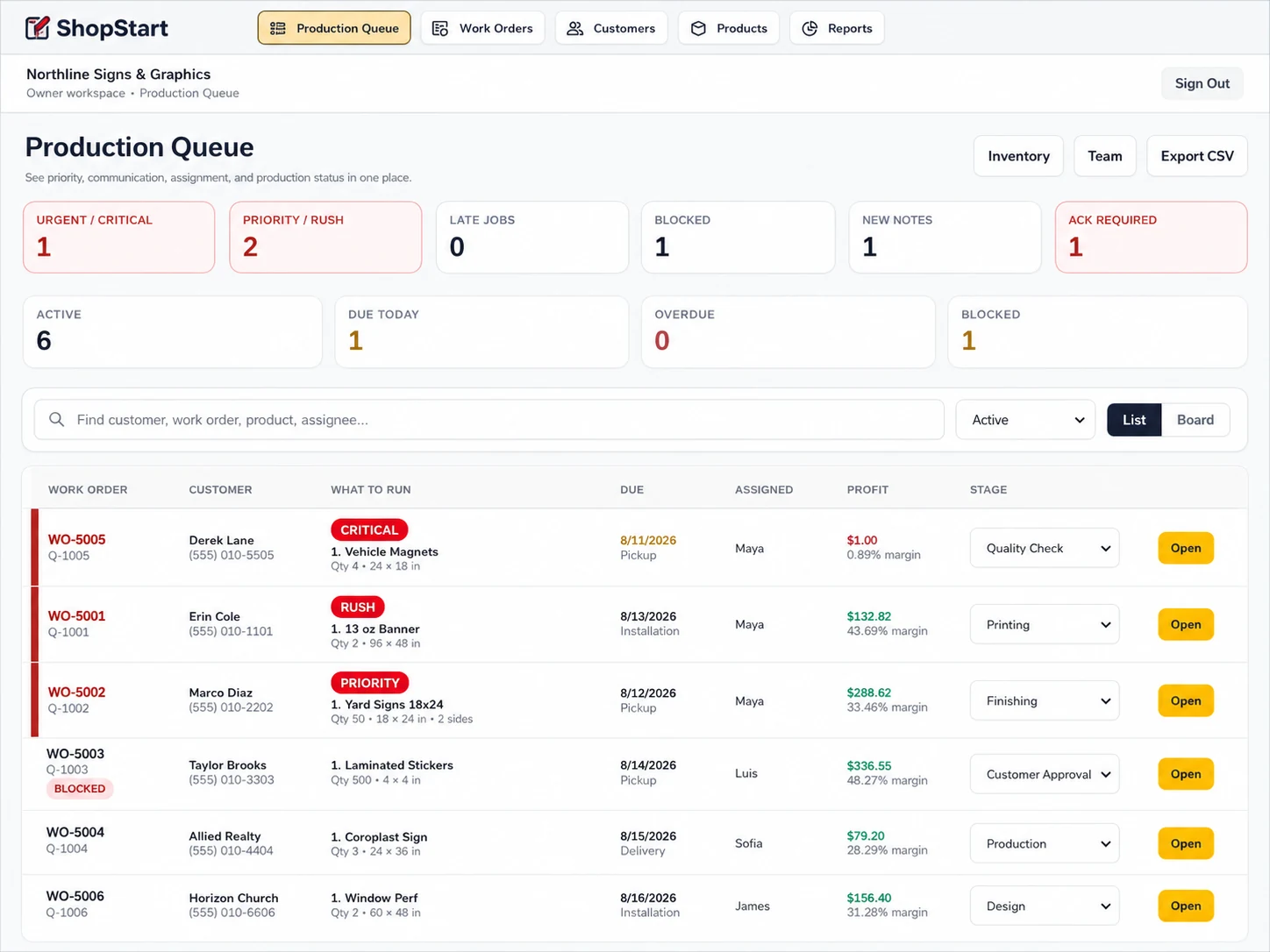This screenshot has height=952, width=1270.
Task: Click the Yard Signs 18x24 item text
Action: 394,704
